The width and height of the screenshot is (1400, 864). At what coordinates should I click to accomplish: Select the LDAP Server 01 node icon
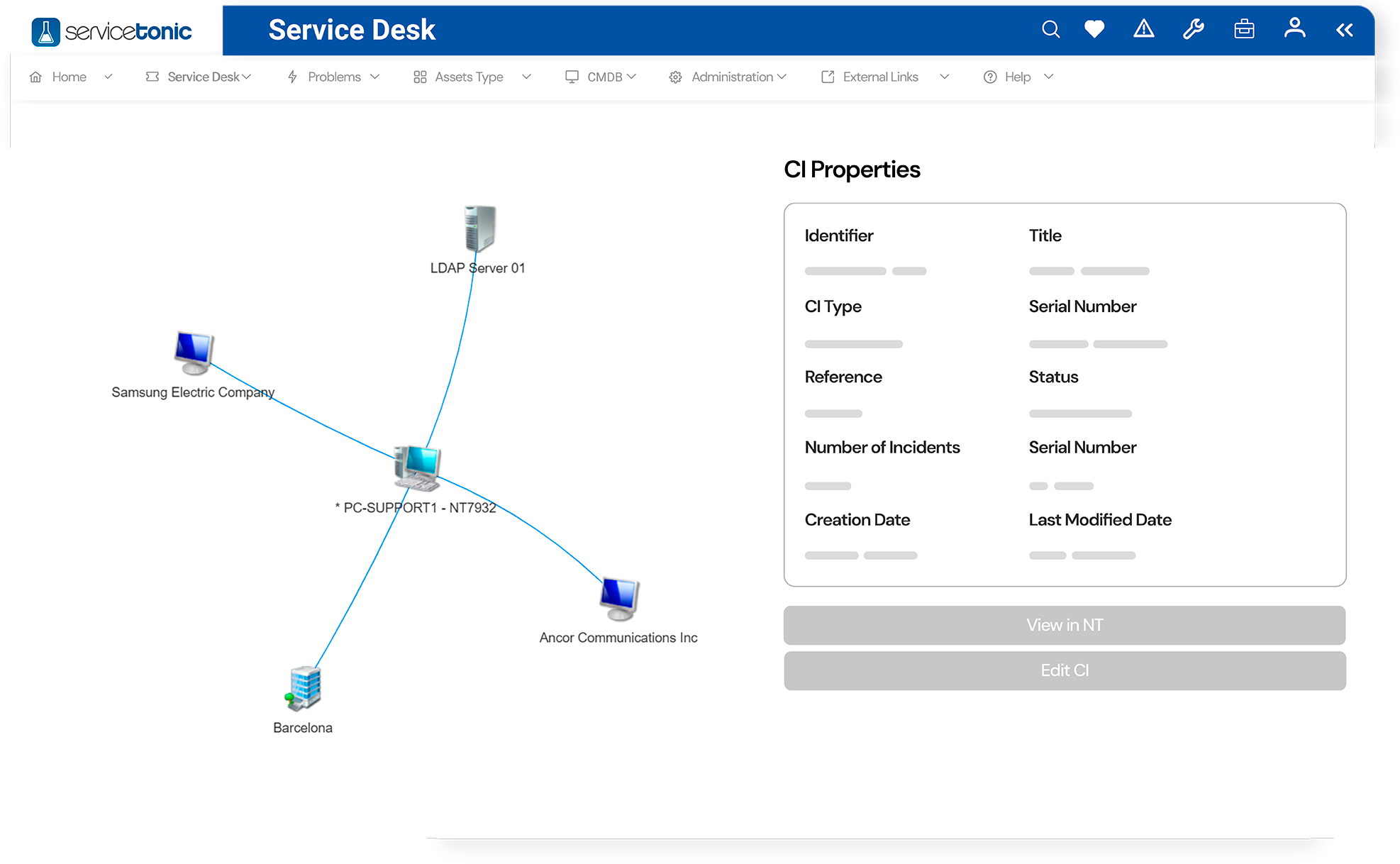[x=479, y=228]
